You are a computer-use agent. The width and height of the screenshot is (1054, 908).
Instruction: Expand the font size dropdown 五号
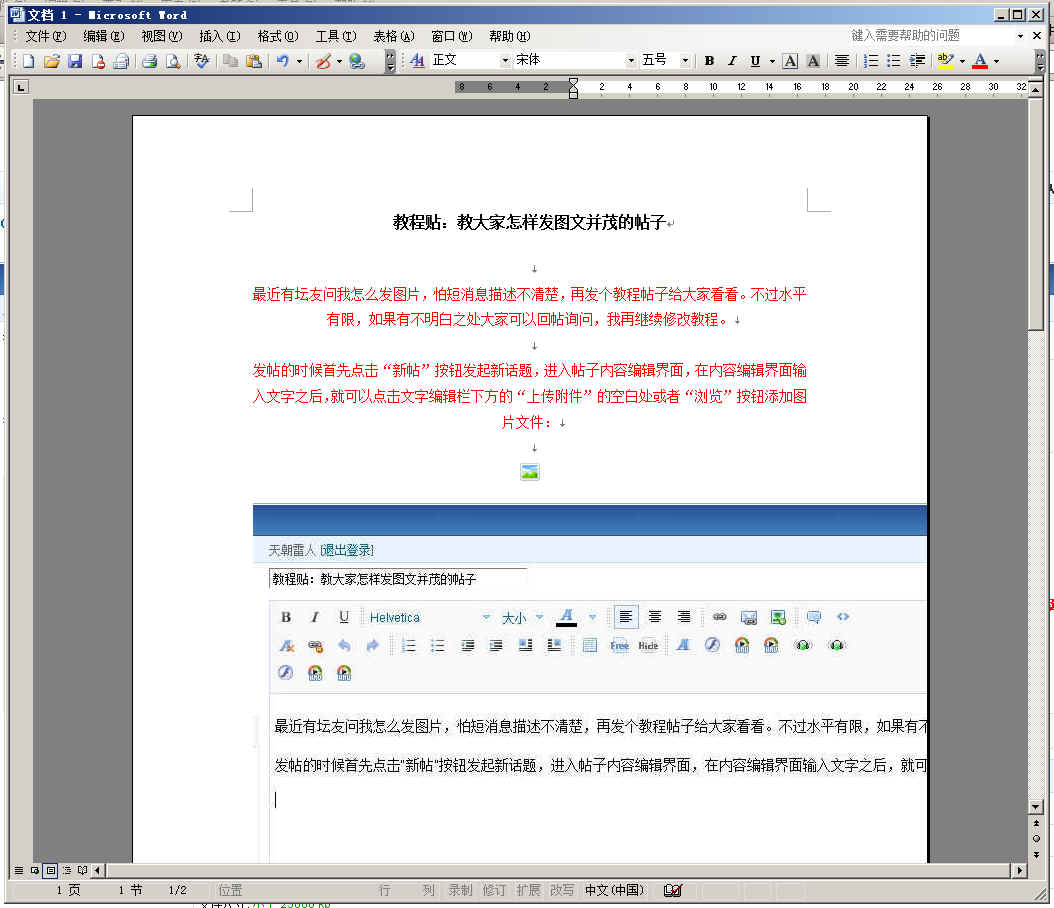685,61
